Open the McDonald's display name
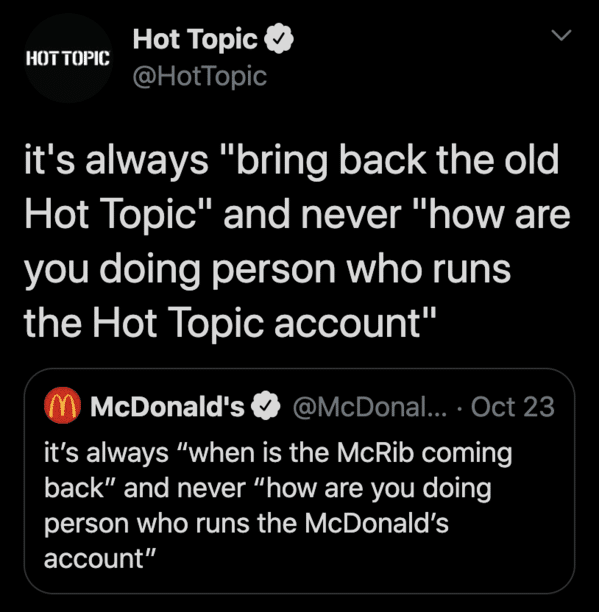 [167, 406]
